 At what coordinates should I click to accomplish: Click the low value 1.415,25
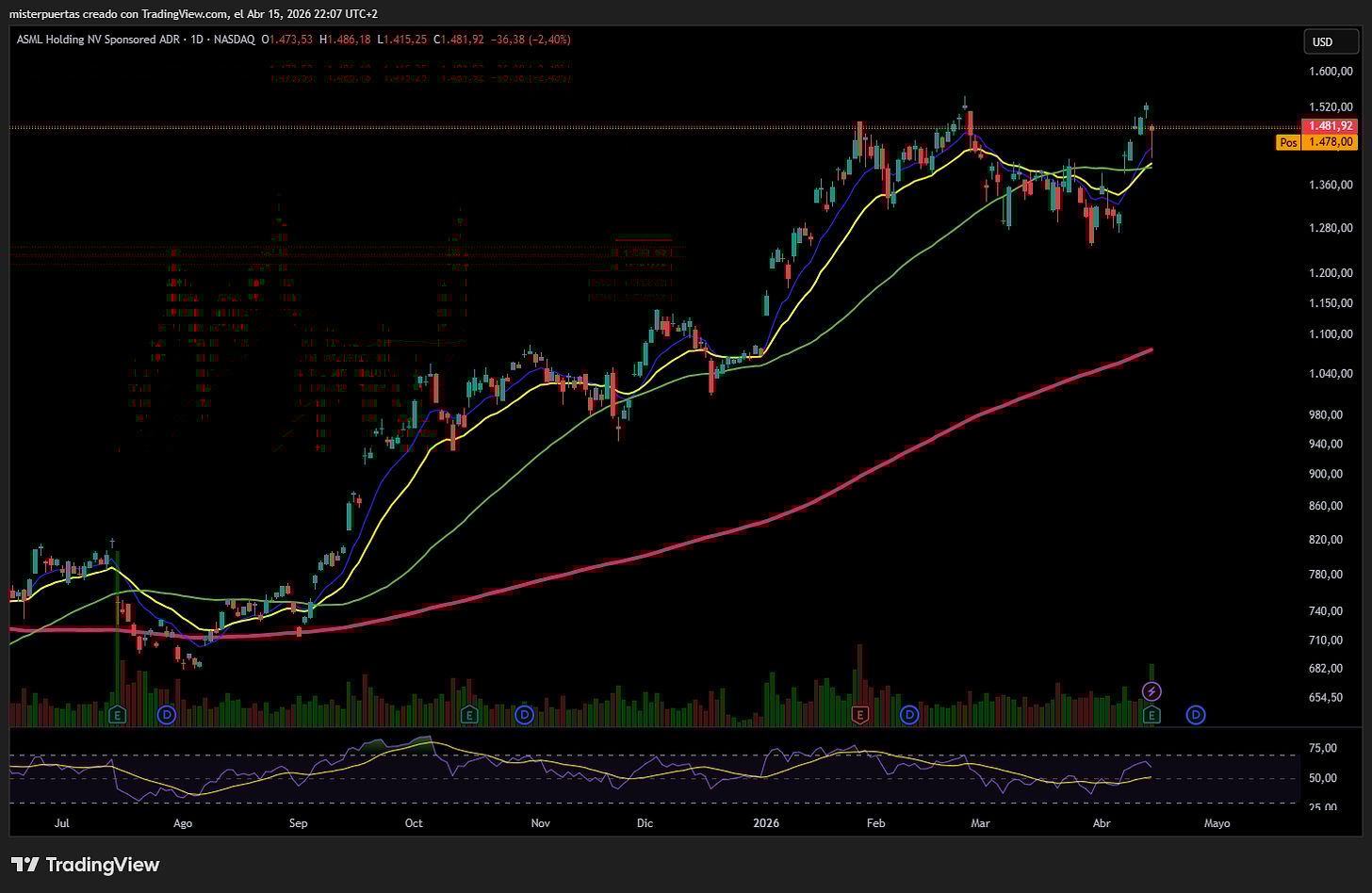point(405,40)
